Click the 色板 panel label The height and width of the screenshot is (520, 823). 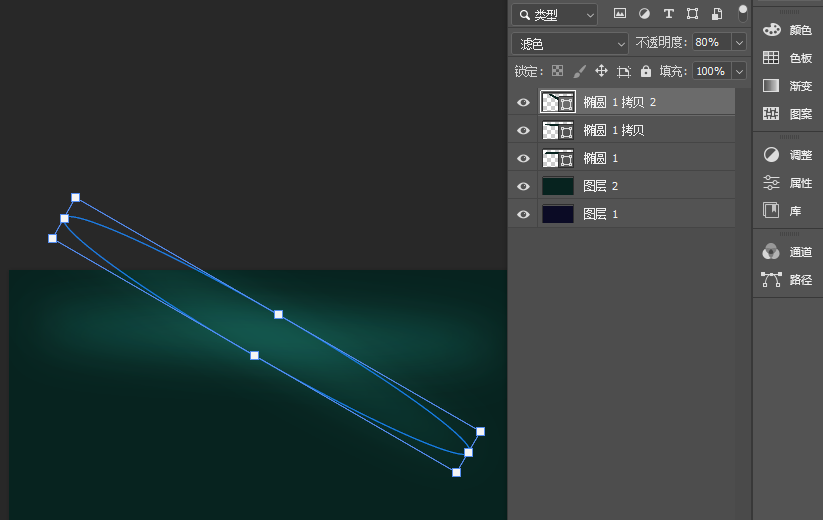point(800,58)
